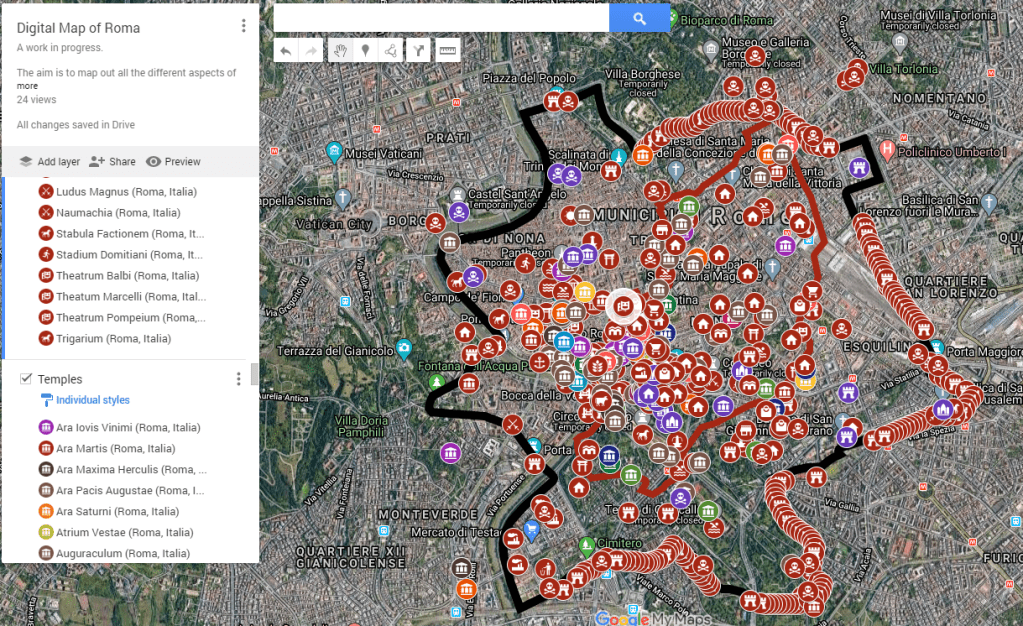
Task: Select Ludus Magnus in the layer list
Action: click(126, 191)
